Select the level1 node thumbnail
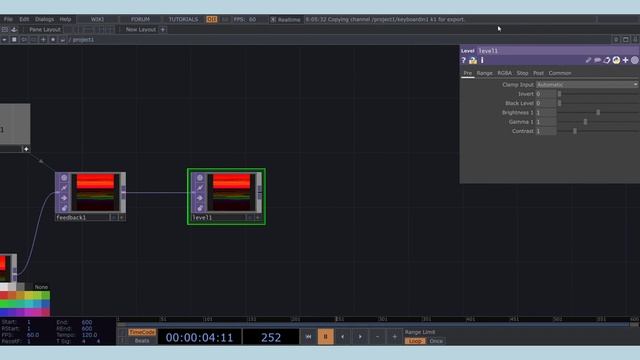 (x=231, y=192)
